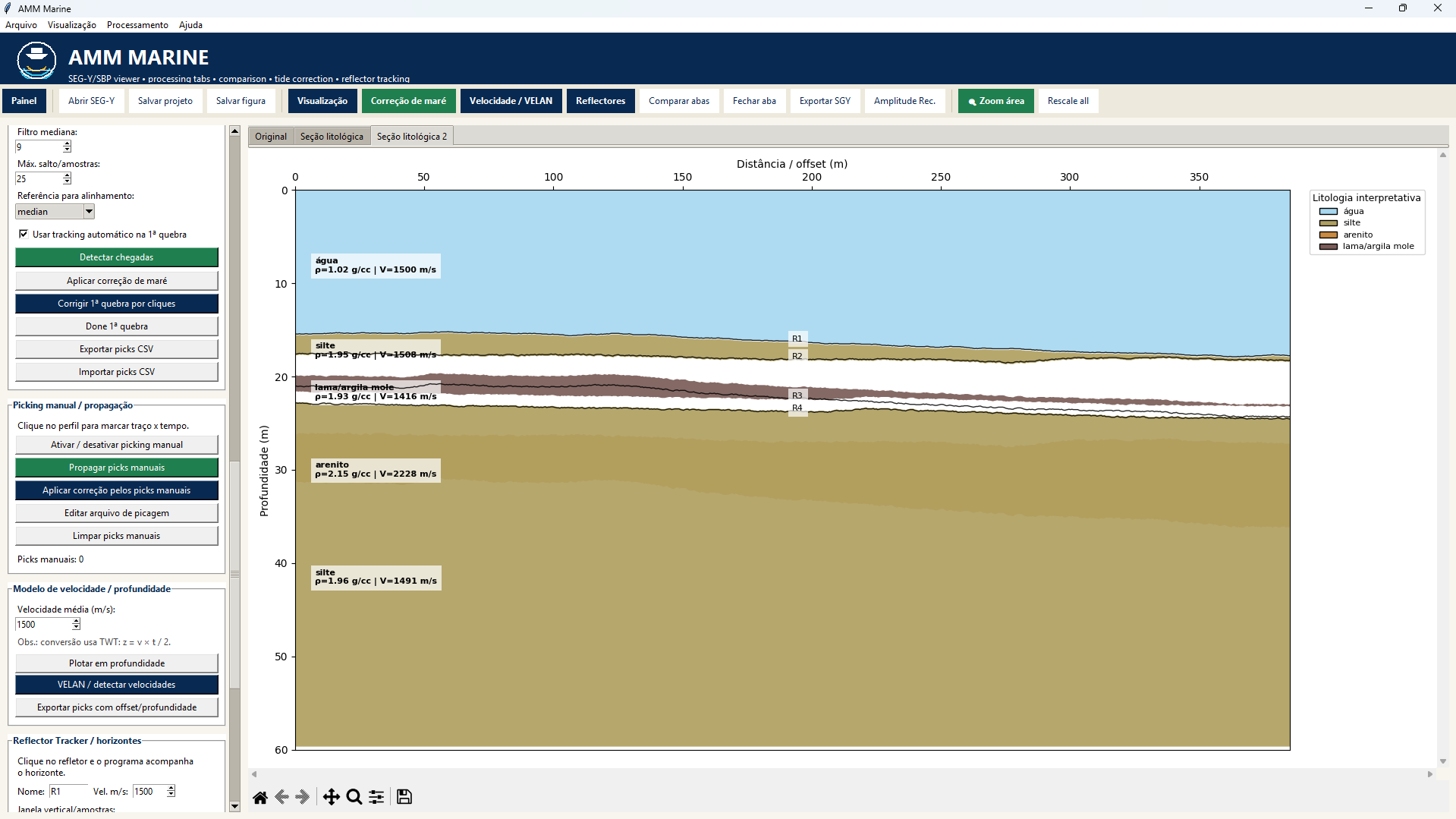Click the plot horizontal scrollbar right arrow
This screenshot has height=819, width=1456.
tap(1430, 774)
